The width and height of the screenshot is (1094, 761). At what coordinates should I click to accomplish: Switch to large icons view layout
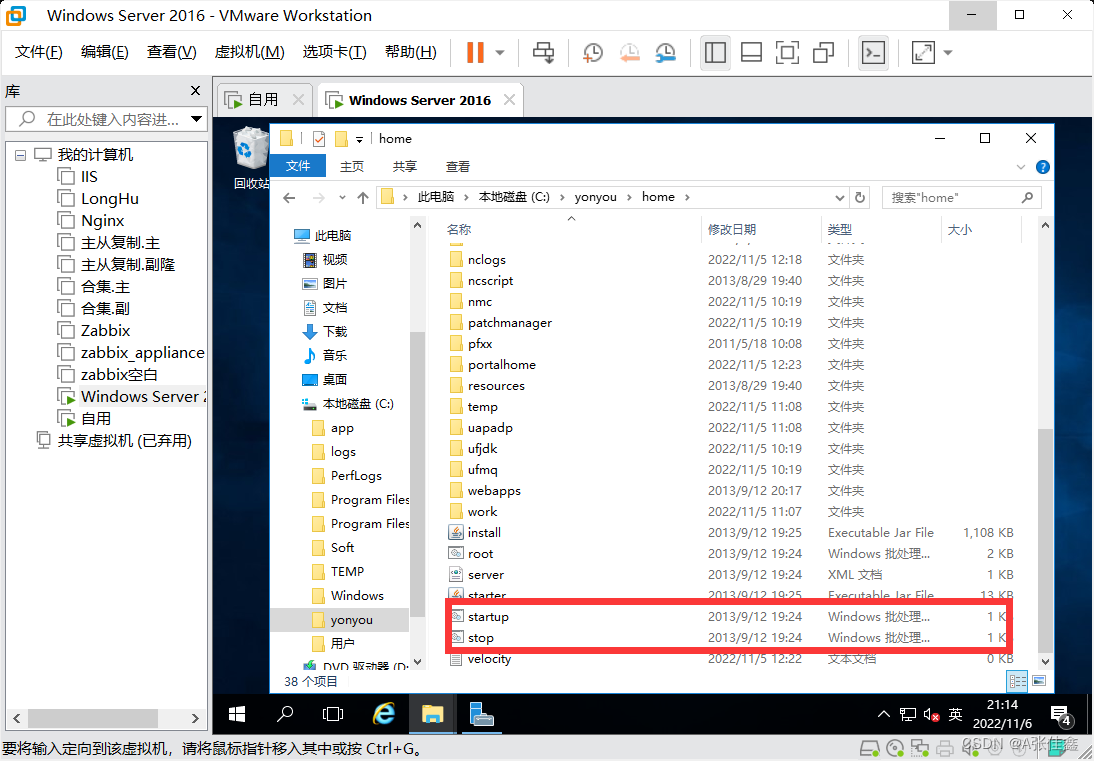(x=1038, y=681)
